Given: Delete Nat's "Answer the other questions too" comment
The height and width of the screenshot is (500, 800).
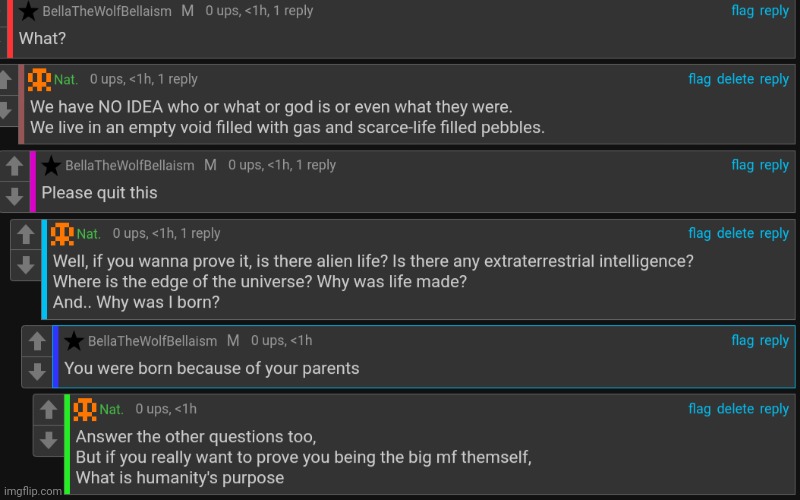Looking at the screenshot, I should coord(735,409).
